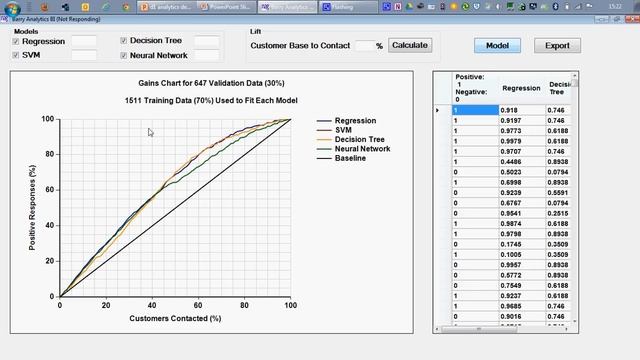The width and height of the screenshot is (640, 360).
Task: Select Regression cell 0.5023
Action: tap(522, 172)
